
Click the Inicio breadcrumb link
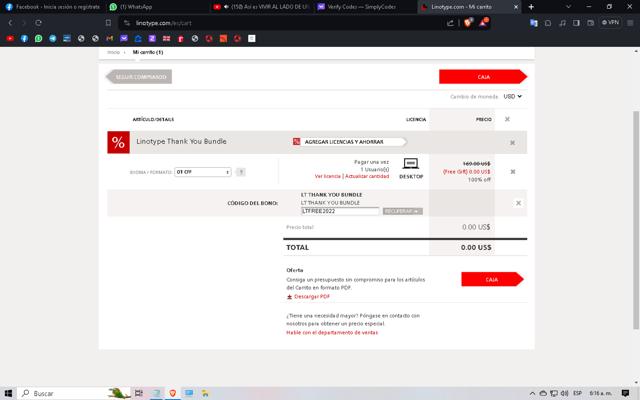pyautogui.click(x=113, y=52)
